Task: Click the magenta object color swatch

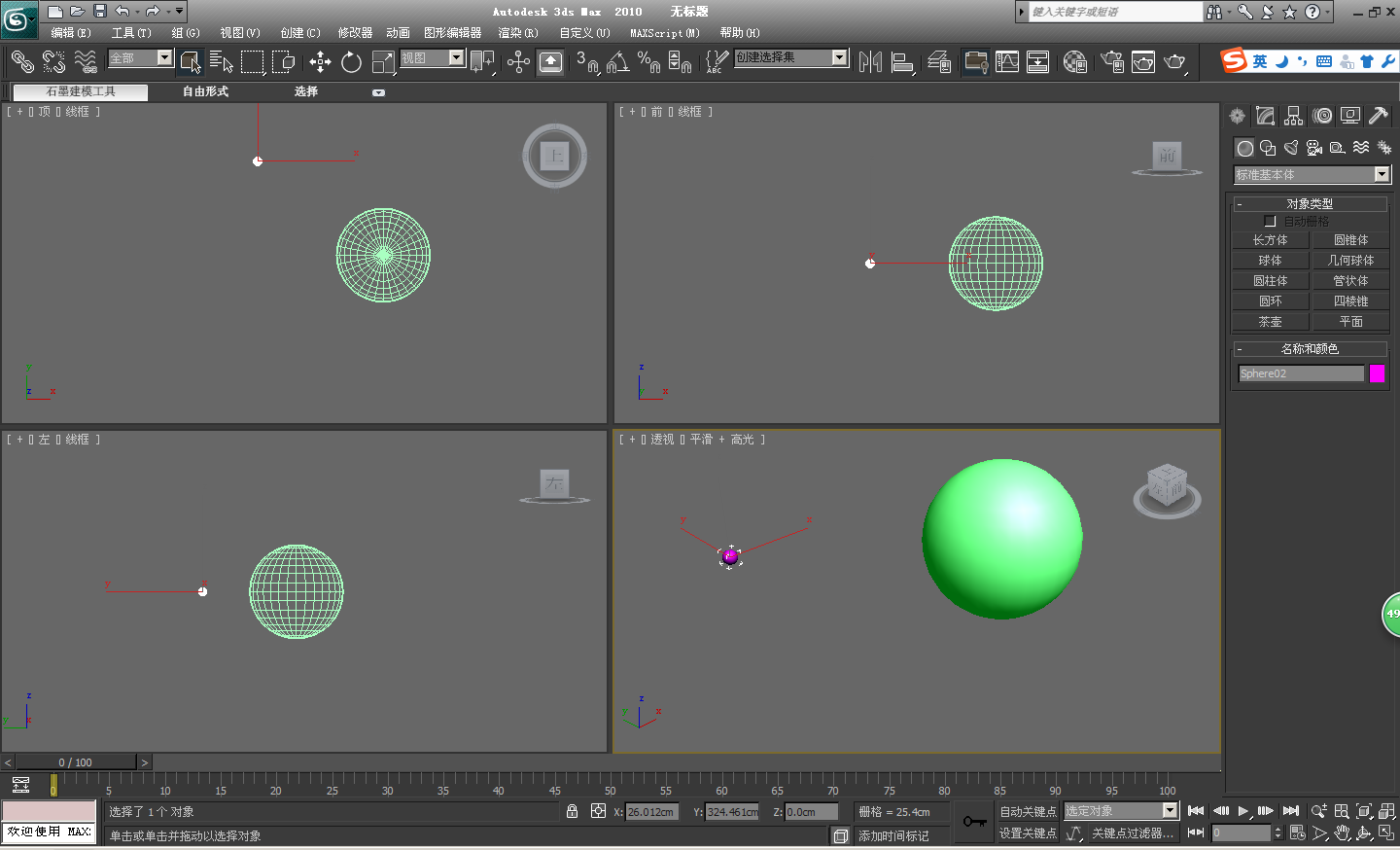Action: 1377,373
